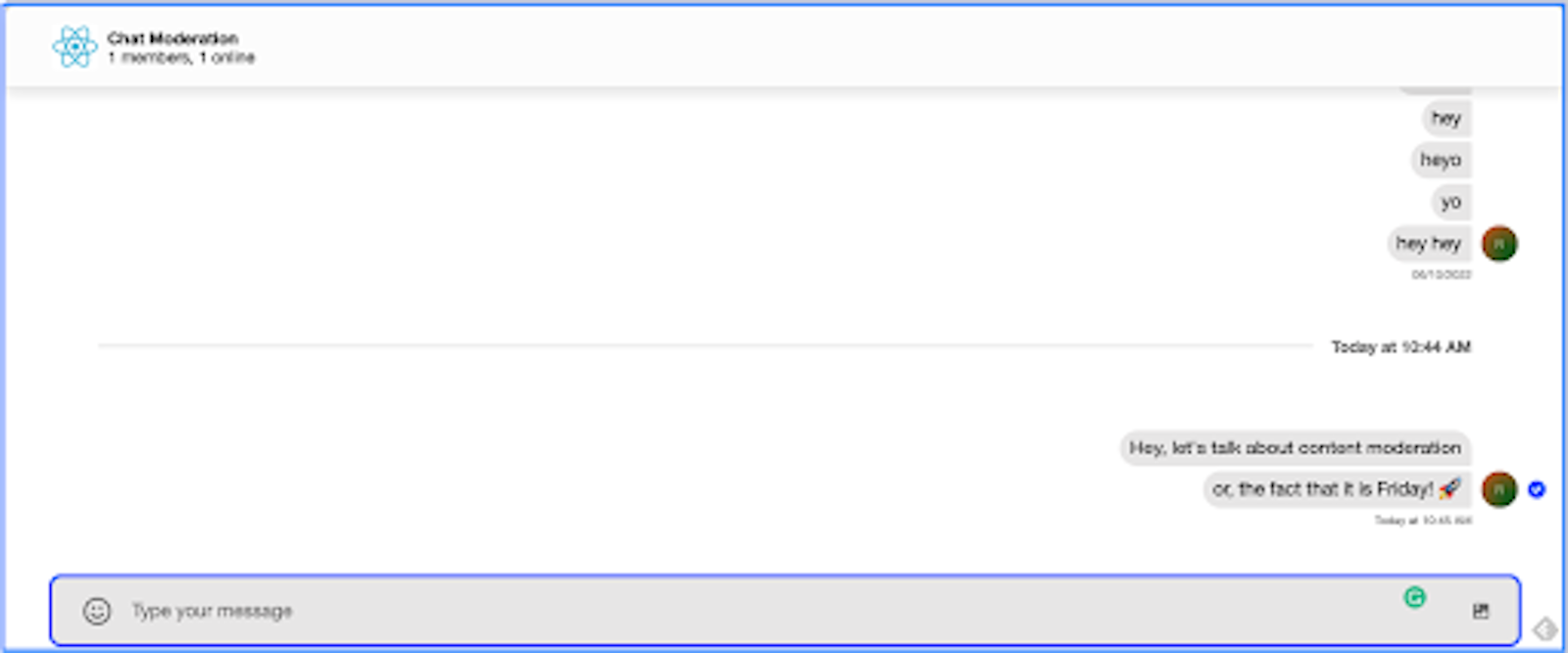
Task: Select the "hey hey" message bubble
Action: click(x=1428, y=243)
